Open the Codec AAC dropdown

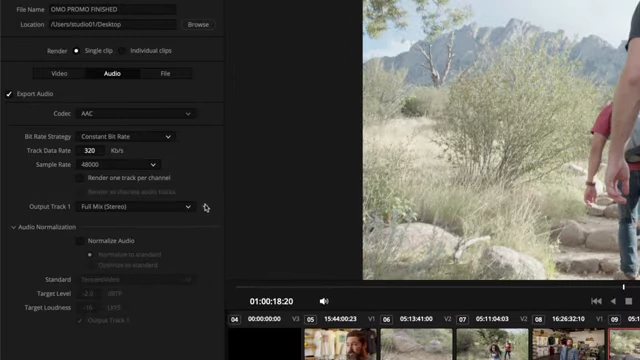[136, 113]
